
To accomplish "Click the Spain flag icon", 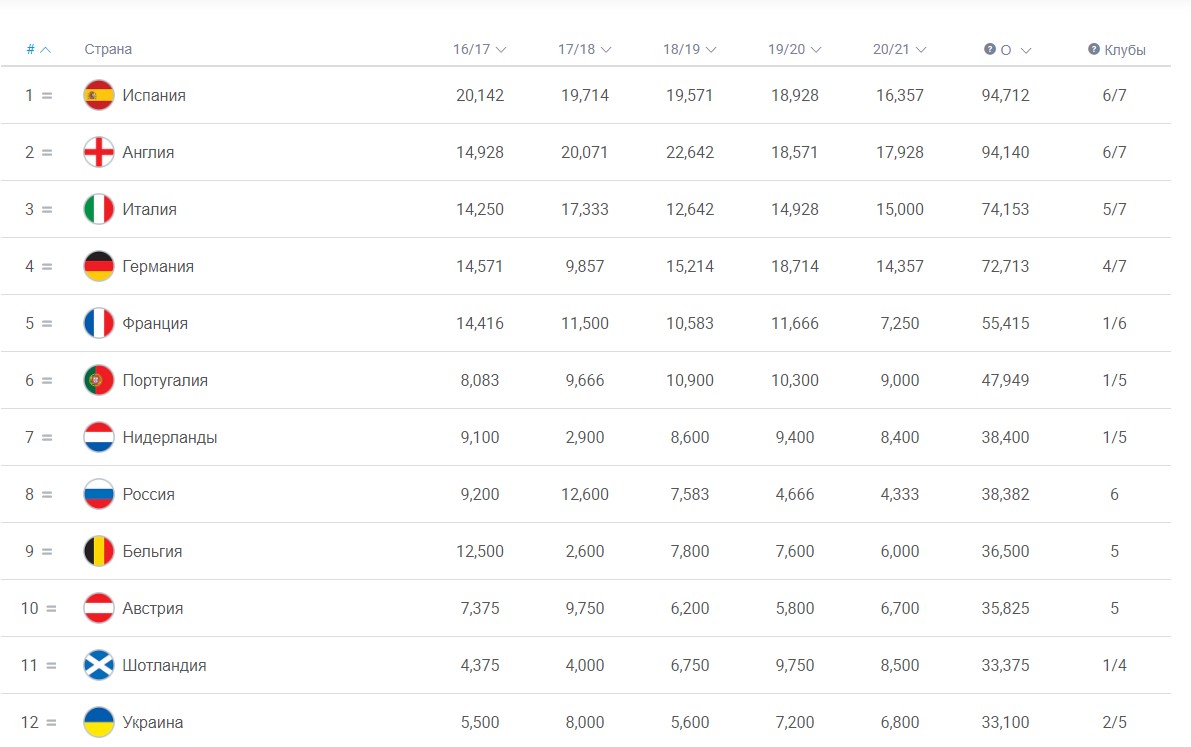I will click(x=99, y=95).
